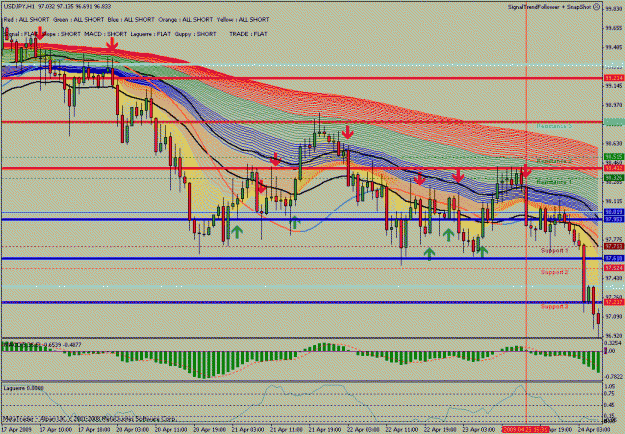This screenshot has height=434, width=625.
Task: Click the red sell arrow on the vertical crosshair line
Action: (x=526, y=172)
